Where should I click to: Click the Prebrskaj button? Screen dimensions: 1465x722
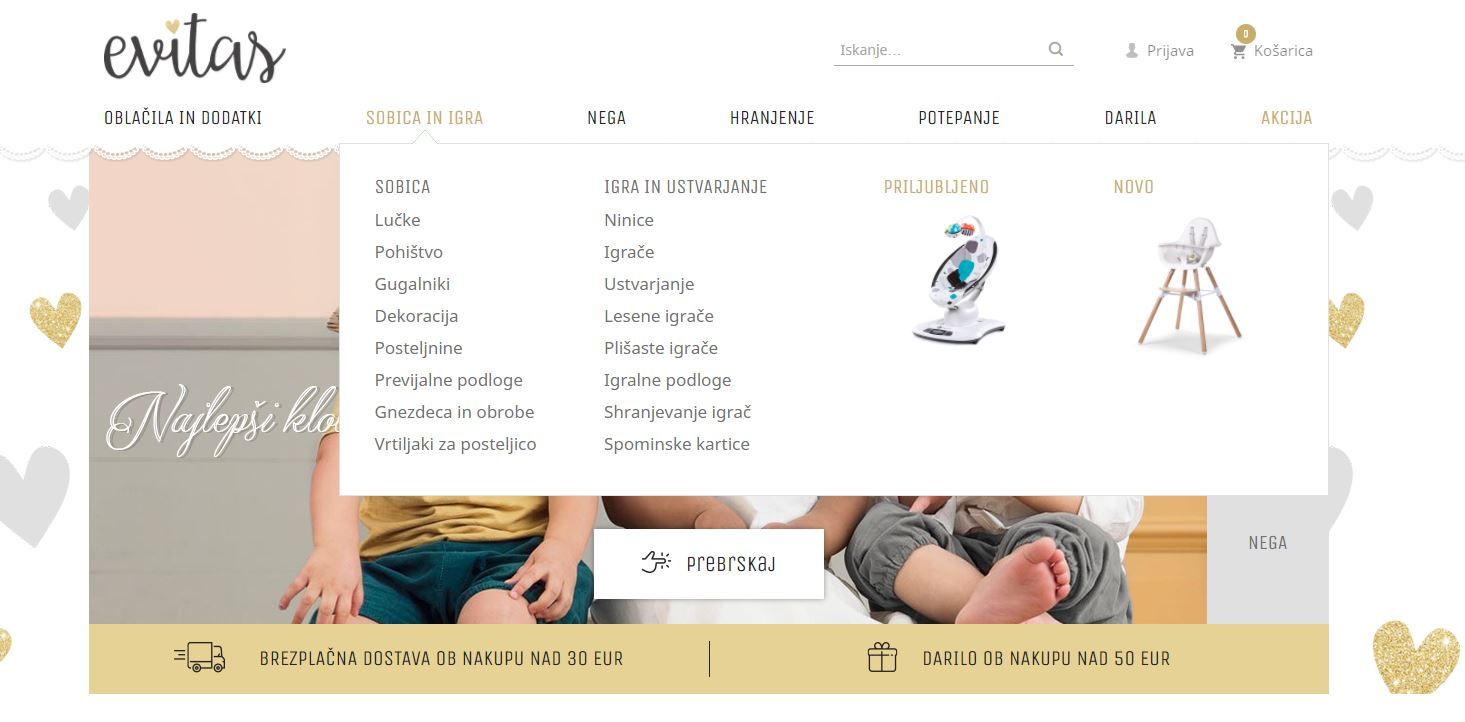pos(709,564)
